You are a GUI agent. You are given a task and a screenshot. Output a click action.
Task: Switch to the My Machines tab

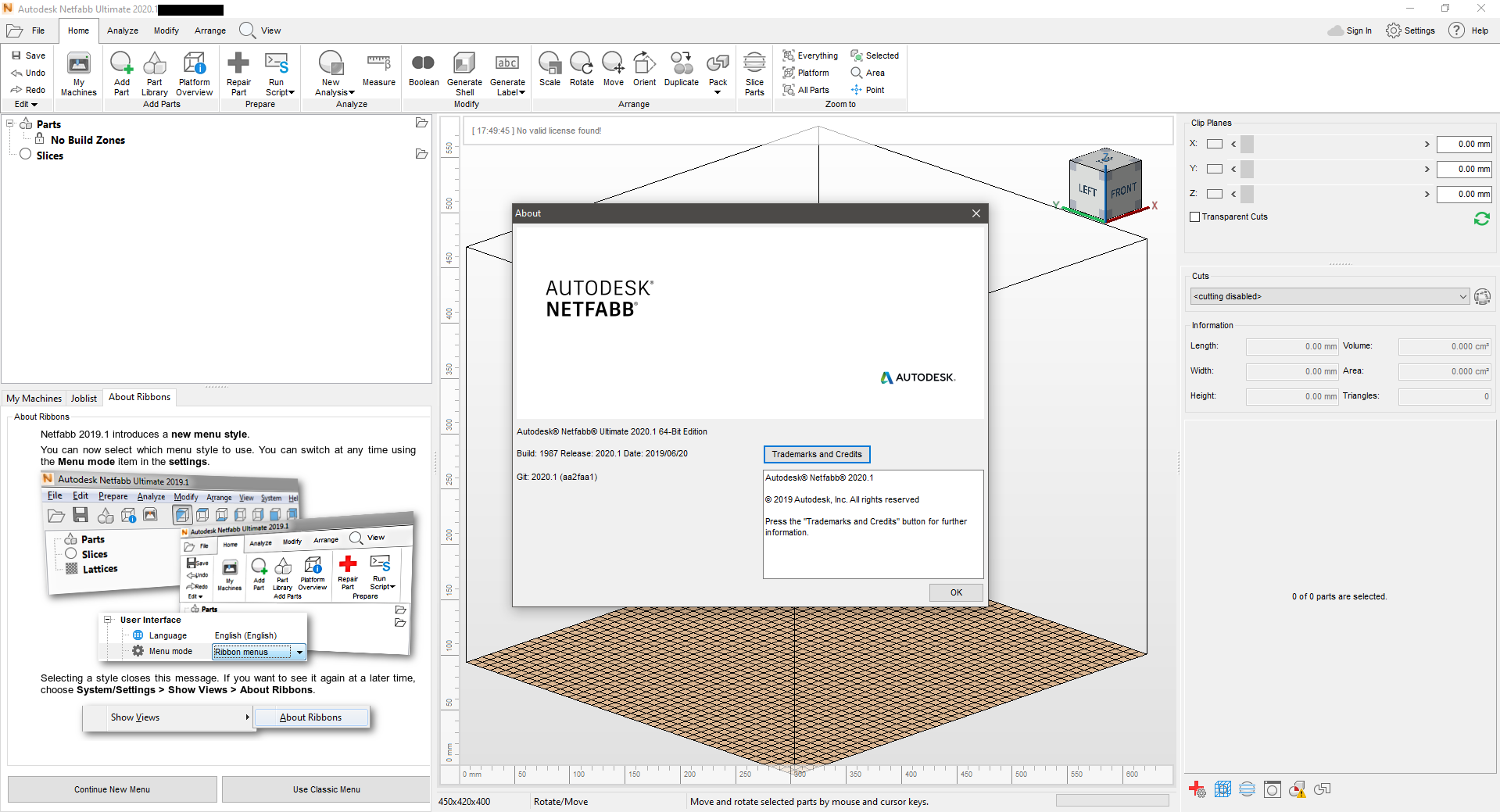pos(34,398)
